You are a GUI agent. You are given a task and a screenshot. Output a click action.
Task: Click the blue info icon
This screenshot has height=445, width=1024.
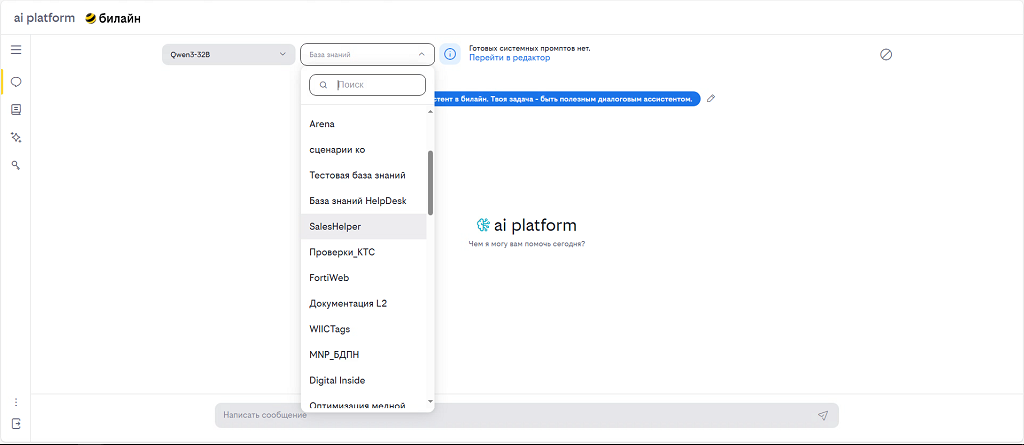click(x=450, y=54)
